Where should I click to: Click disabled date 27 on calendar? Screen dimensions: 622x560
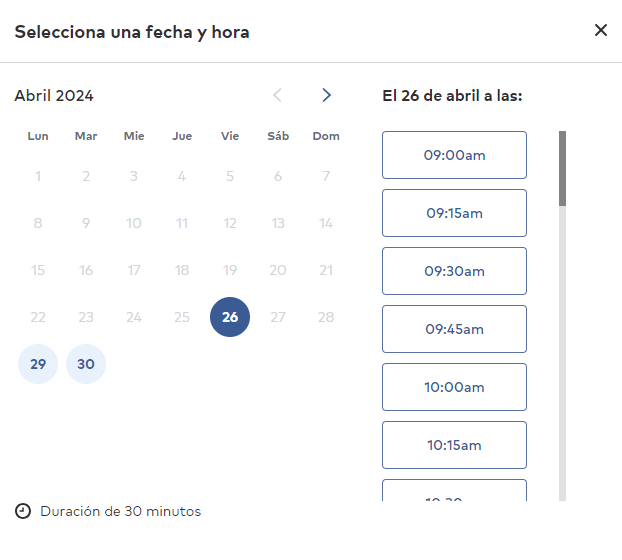(278, 317)
